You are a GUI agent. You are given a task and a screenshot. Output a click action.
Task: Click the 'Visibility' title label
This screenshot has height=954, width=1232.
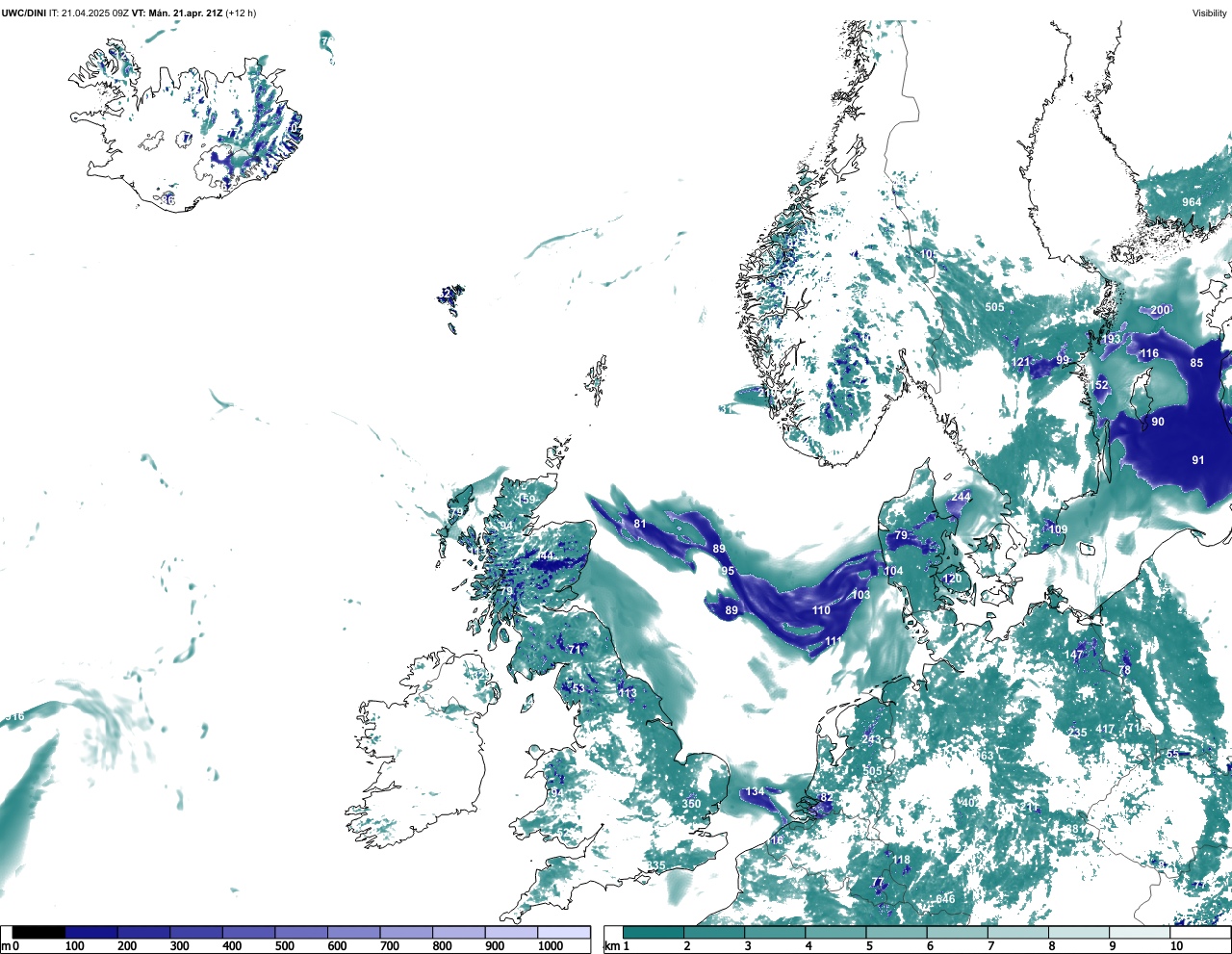(x=1210, y=13)
